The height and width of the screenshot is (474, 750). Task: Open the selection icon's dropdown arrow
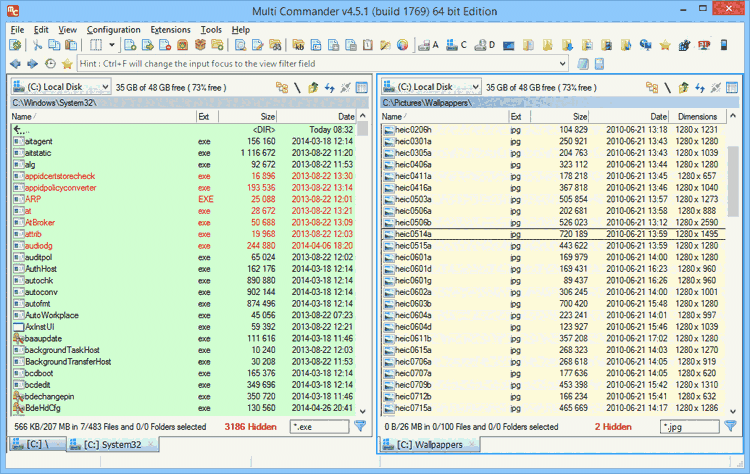tap(111, 45)
